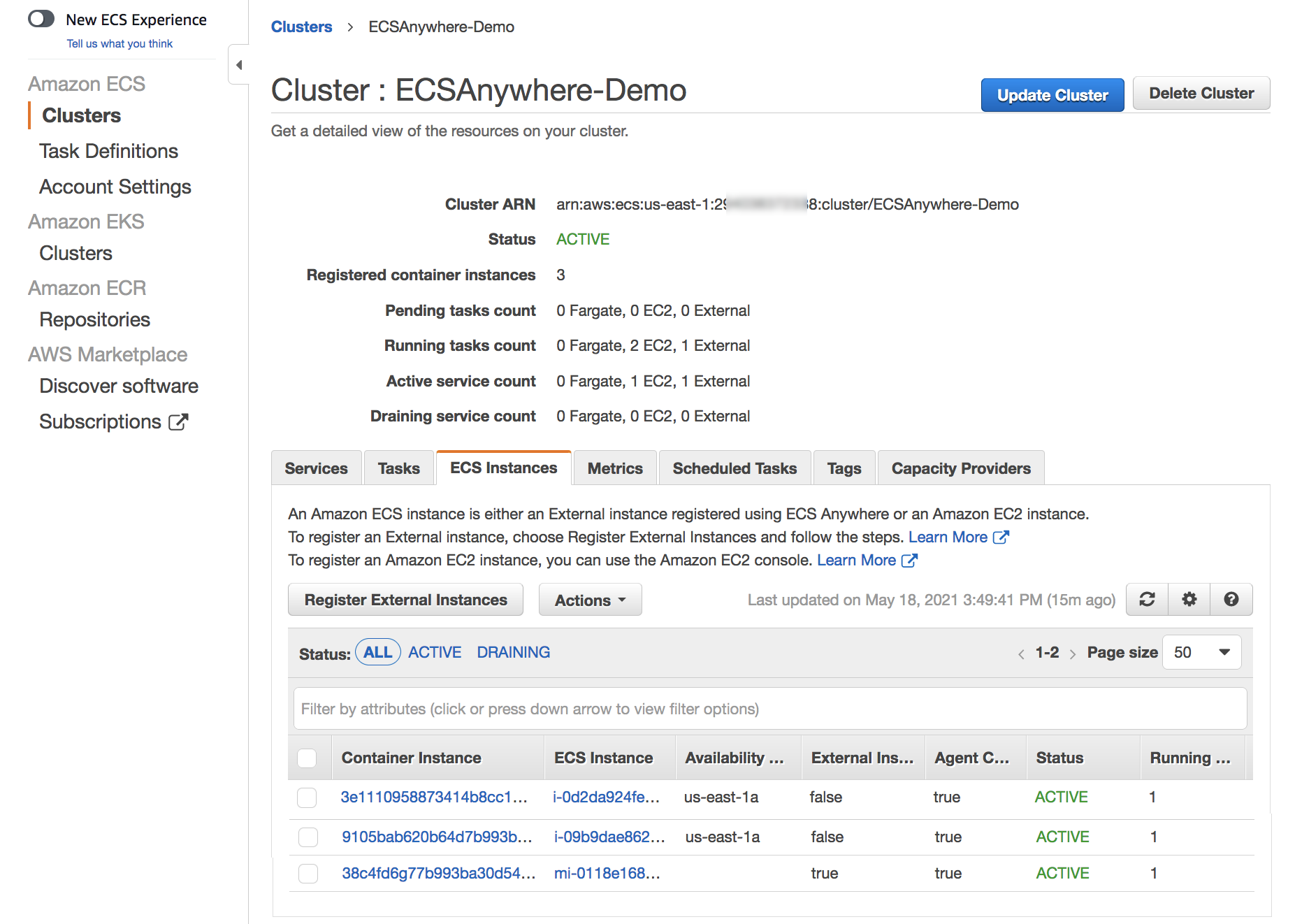1295x924 pixels.
Task: Open container instance 3e1110958873414b8cc1 link
Action: click(x=434, y=797)
